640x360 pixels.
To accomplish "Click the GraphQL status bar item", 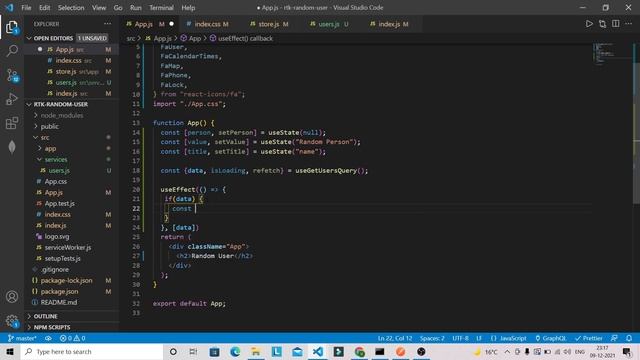I will 551,338.
